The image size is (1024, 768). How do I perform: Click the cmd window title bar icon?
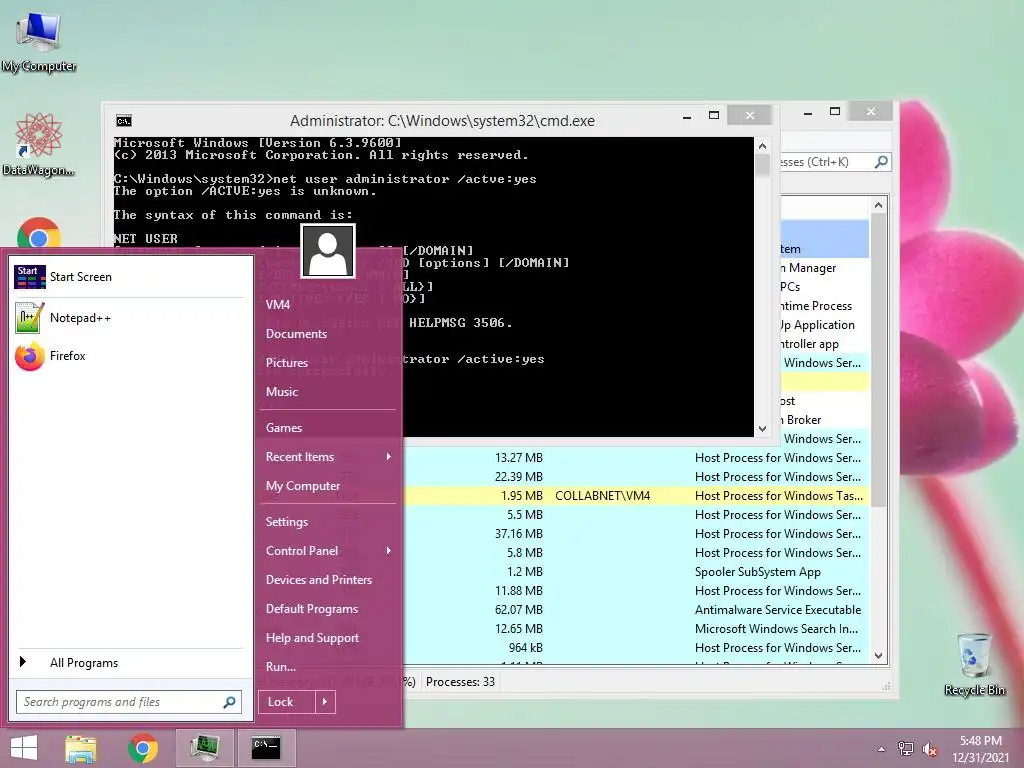coord(123,121)
